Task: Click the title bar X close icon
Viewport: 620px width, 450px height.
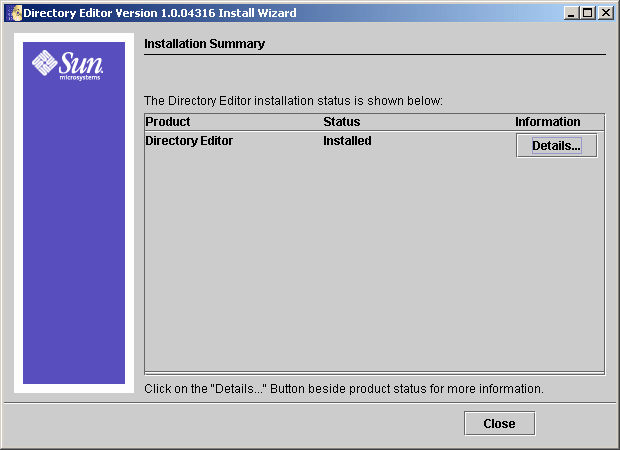Action: pyautogui.click(x=606, y=13)
